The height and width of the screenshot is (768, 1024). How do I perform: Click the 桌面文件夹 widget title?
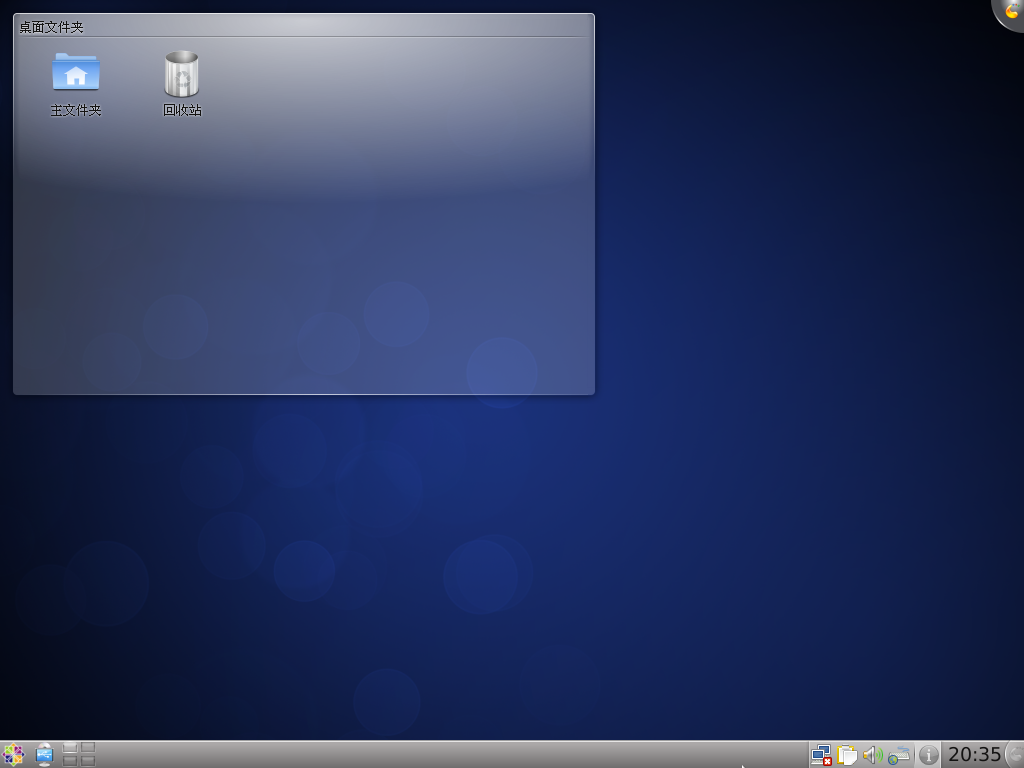52,27
